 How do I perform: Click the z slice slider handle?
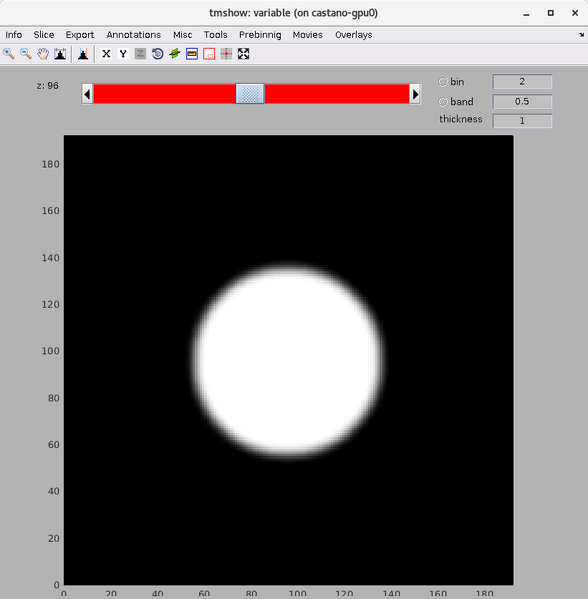pyautogui.click(x=250, y=94)
